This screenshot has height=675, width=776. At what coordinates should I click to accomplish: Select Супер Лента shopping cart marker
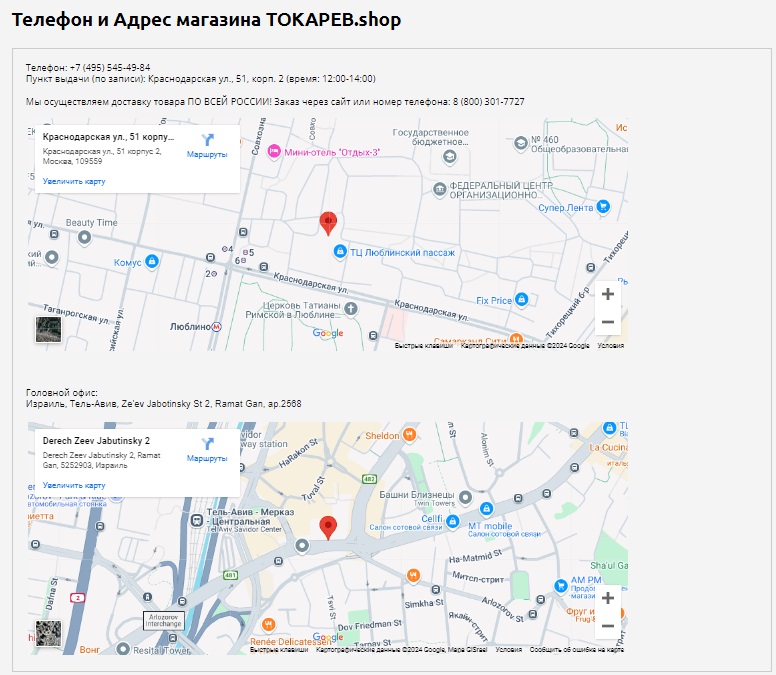click(603, 206)
